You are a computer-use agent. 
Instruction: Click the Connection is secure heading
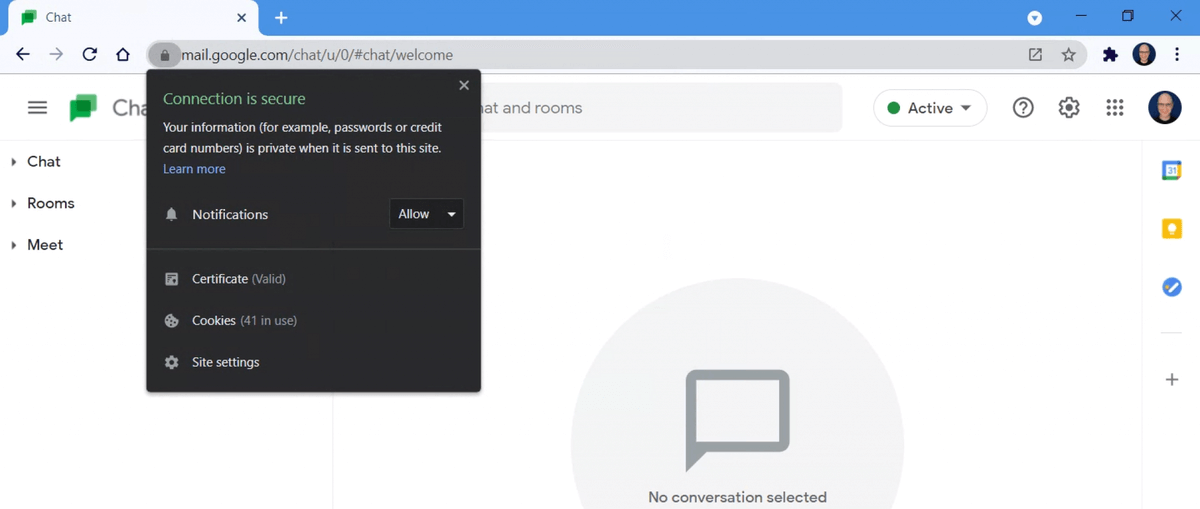pos(234,99)
